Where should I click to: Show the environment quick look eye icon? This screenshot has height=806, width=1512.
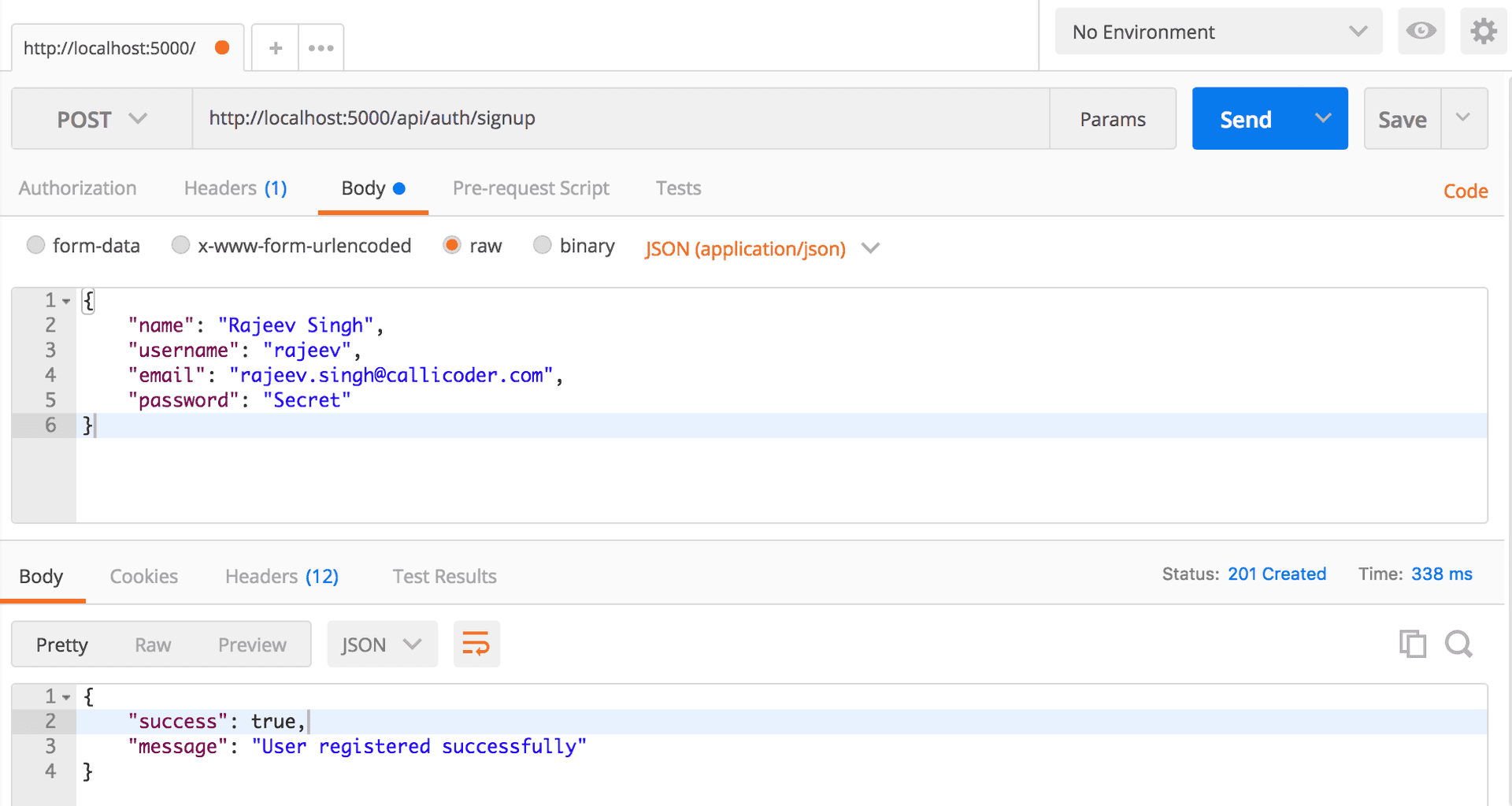click(x=1421, y=31)
